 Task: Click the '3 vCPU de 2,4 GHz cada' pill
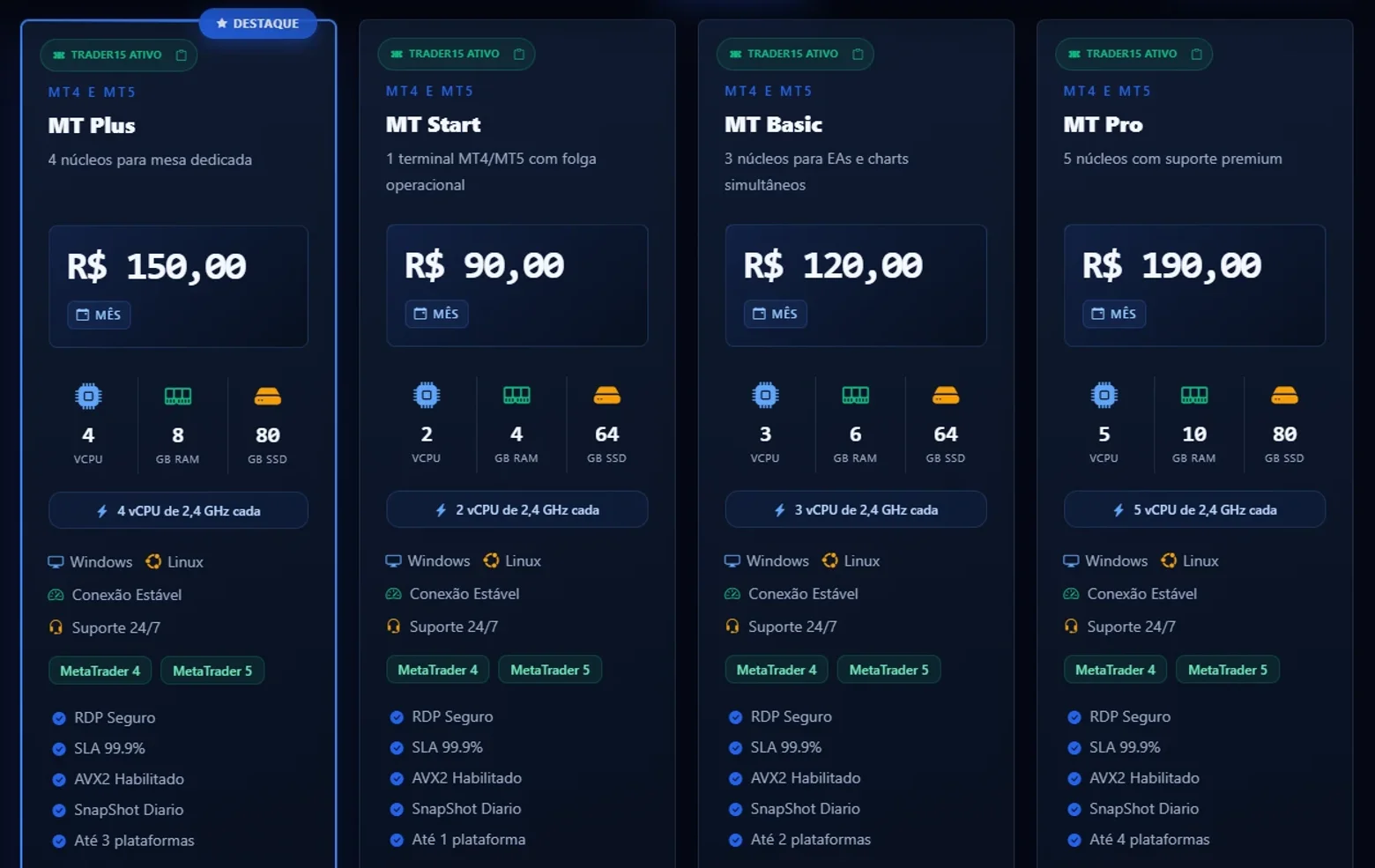pyautogui.click(x=856, y=509)
